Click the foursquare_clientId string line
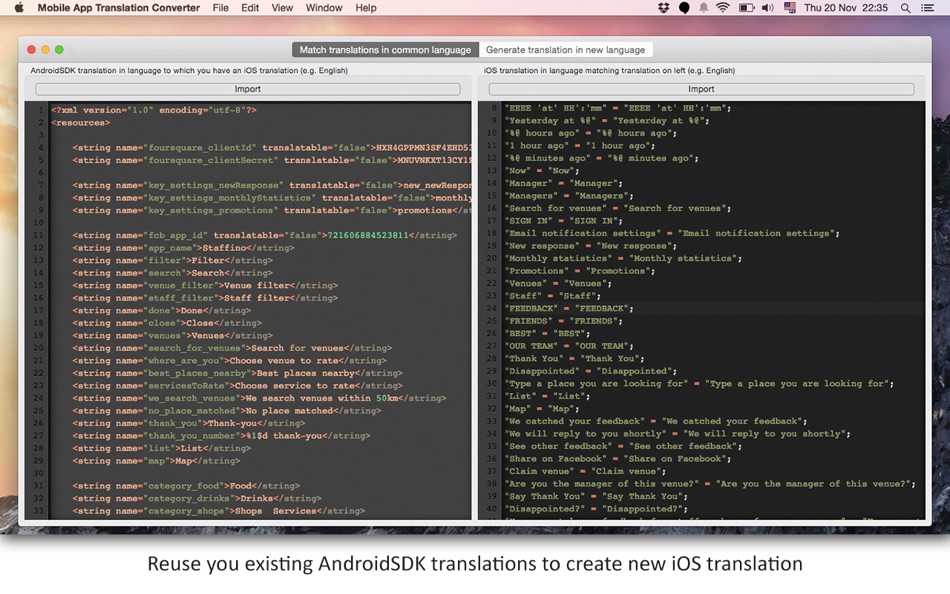The image size is (950, 594). click(272, 147)
